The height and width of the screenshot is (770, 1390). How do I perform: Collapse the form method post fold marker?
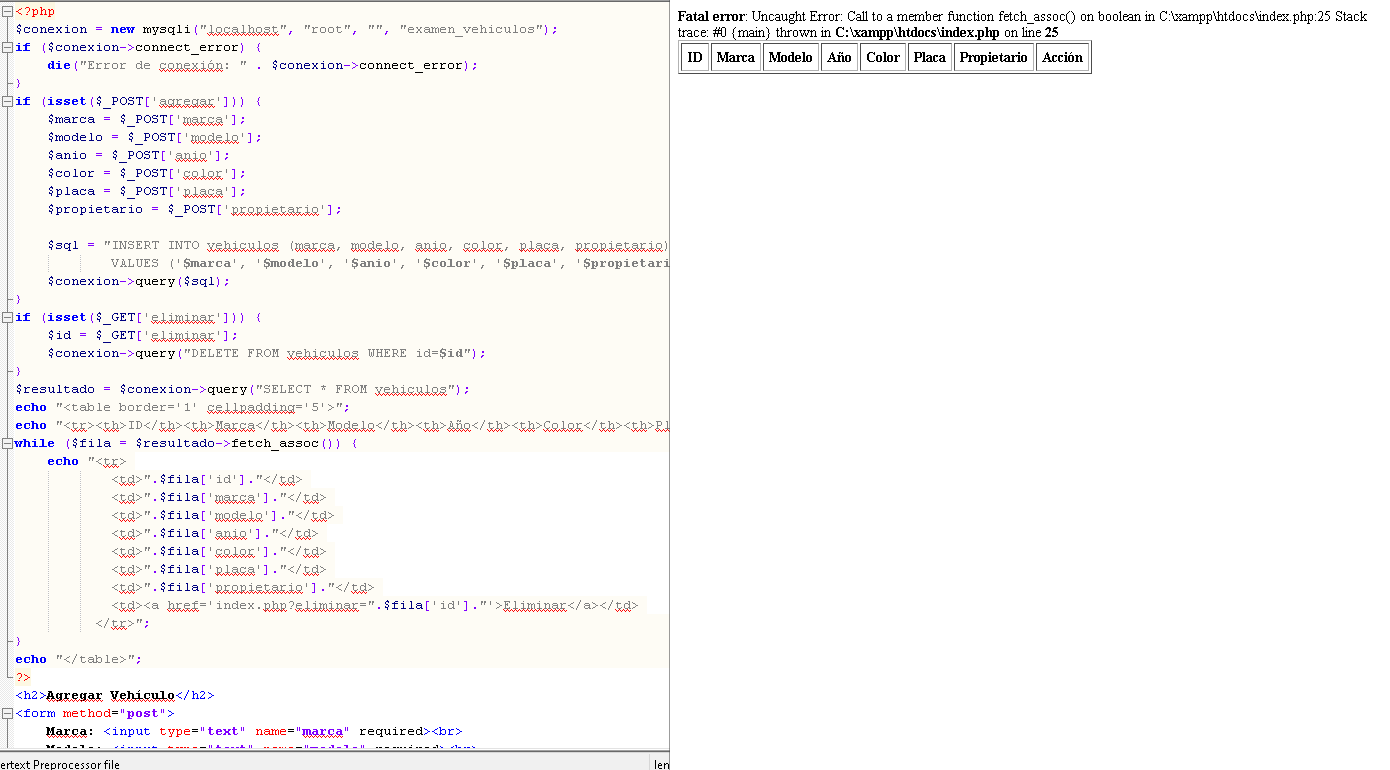7,714
